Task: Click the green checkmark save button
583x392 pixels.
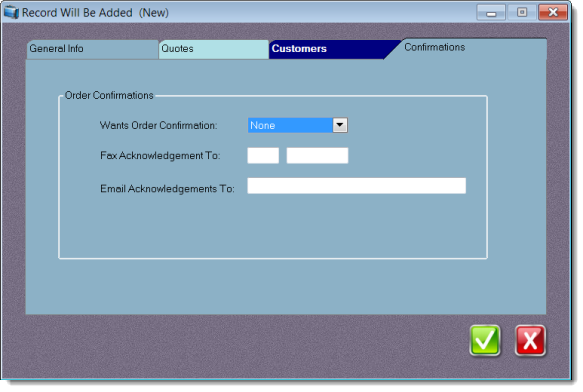Action: click(x=485, y=341)
